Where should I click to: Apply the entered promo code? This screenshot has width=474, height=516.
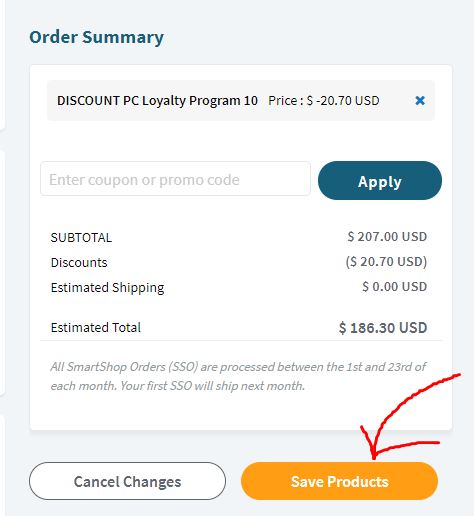point(380,180)
